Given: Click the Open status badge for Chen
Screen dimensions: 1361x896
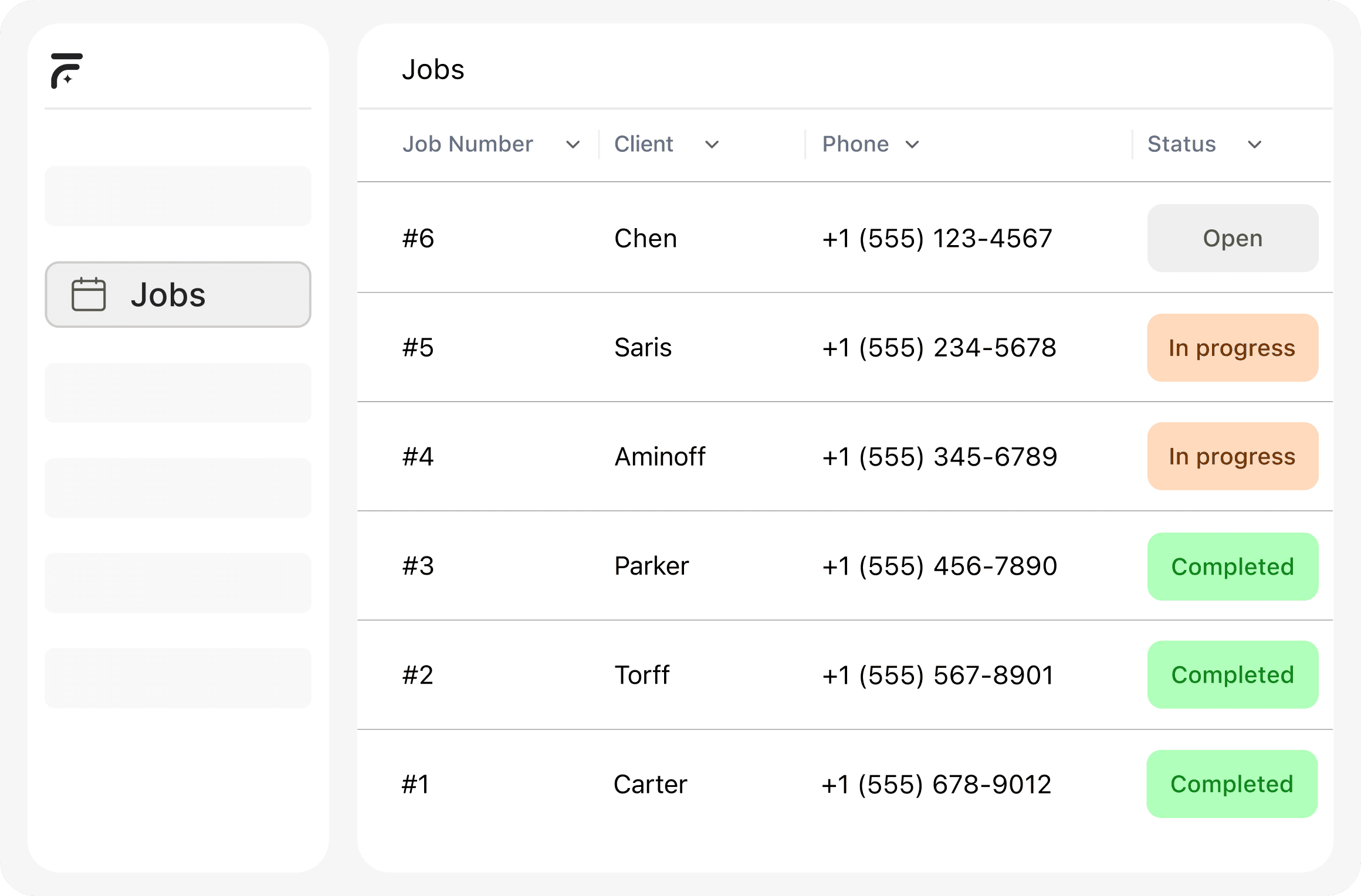Looking at the screenshot, I should (x=1233, y=238).
